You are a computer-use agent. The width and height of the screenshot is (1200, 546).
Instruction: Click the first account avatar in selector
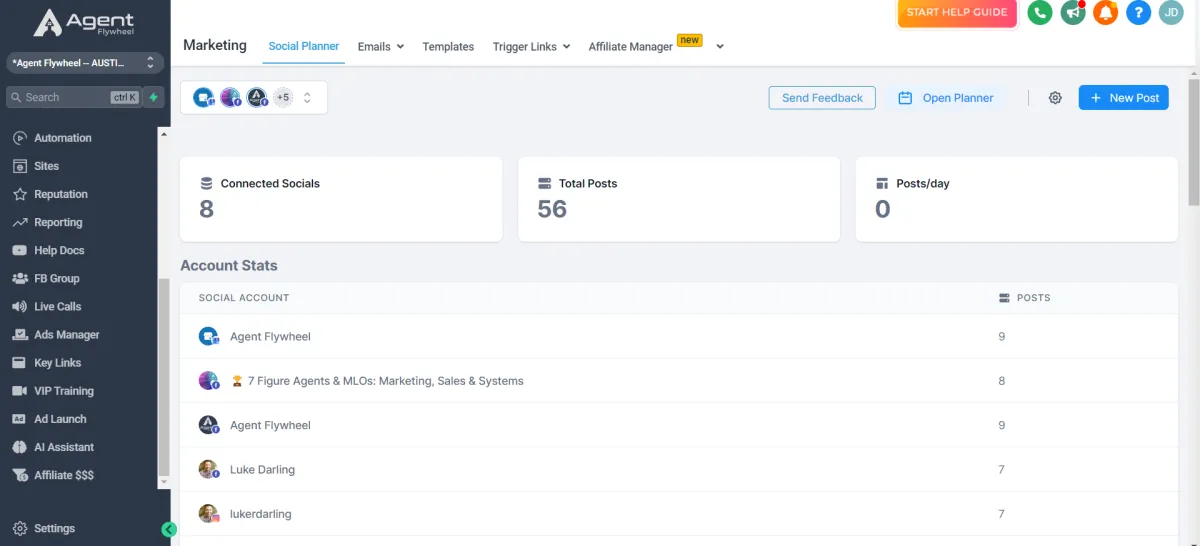point(204,97)
